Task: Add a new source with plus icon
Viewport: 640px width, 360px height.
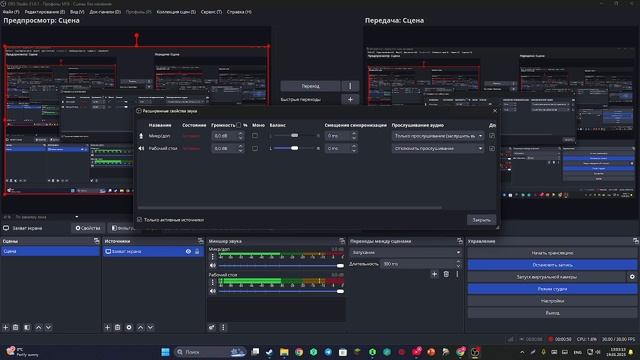Action: (x=107, y=327)
